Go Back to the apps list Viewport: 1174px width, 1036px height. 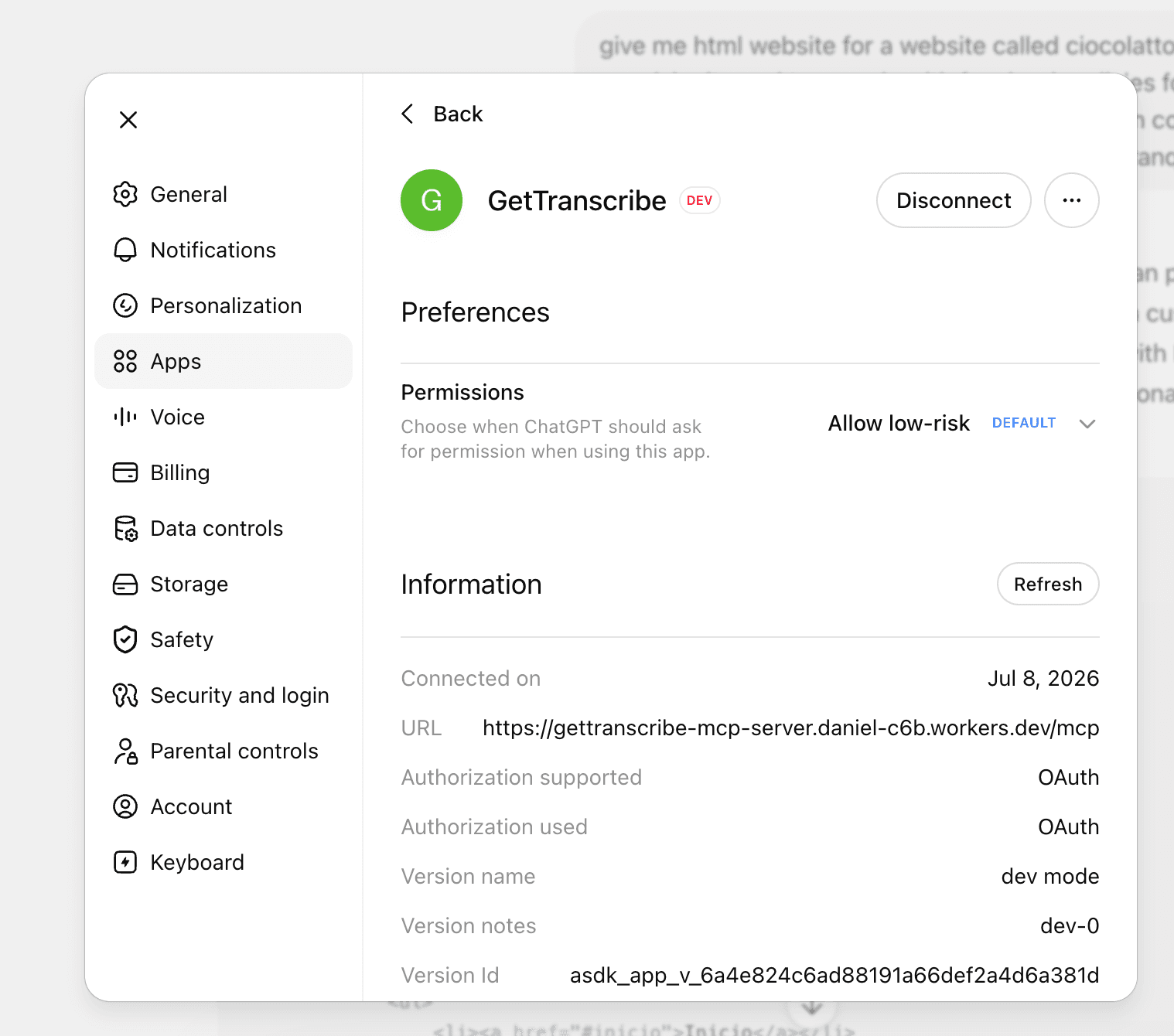click(442, 114)
